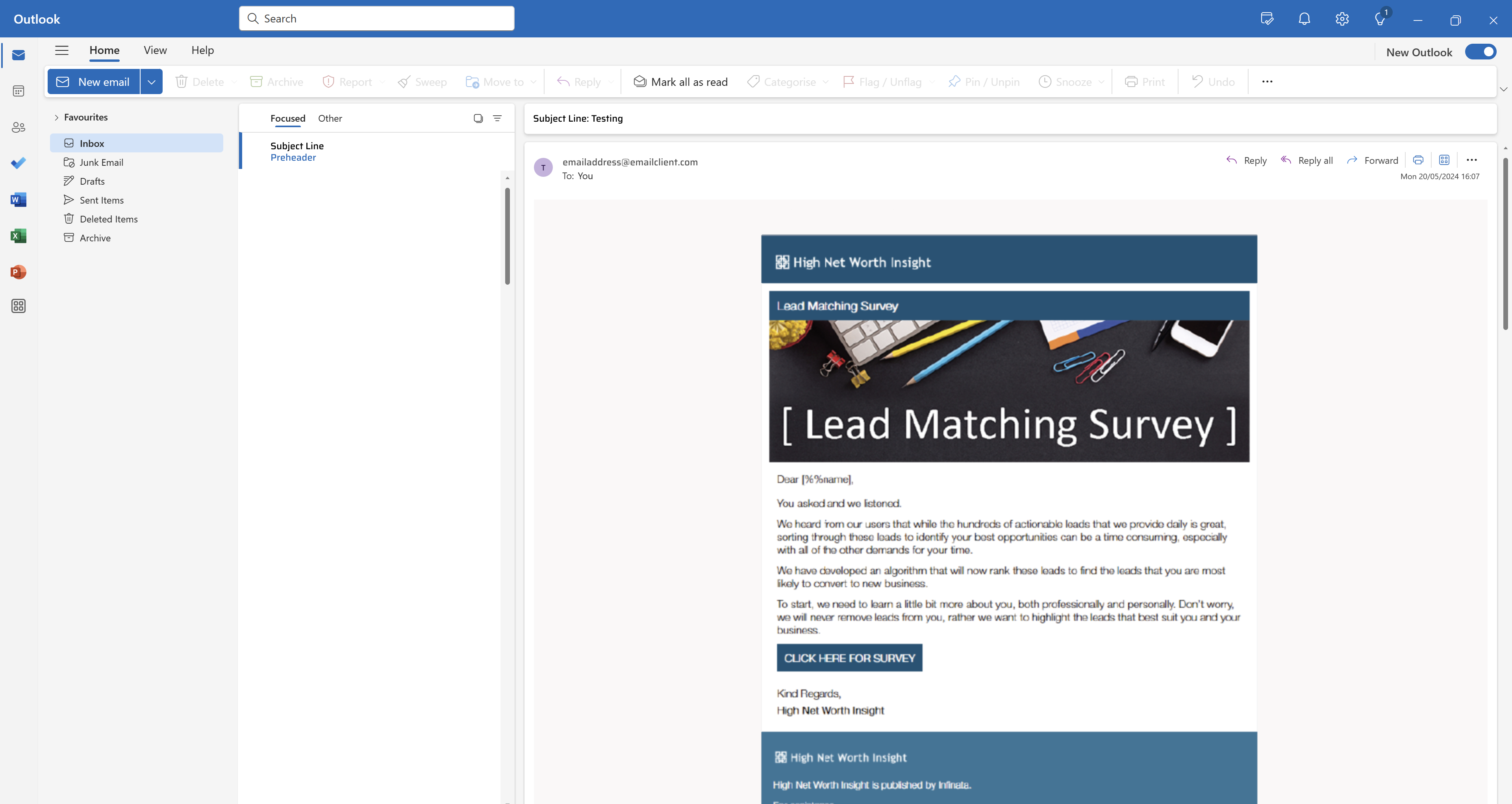
Task: Click the print icon in message header
Action: coord(1418,160)
